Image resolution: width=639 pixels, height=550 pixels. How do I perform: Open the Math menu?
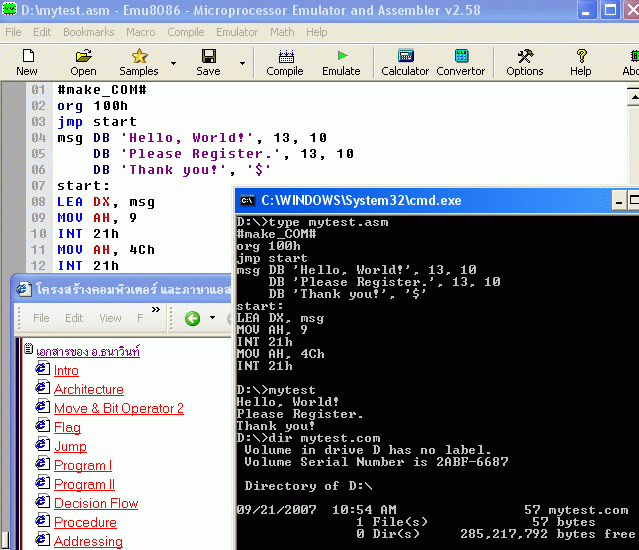coord(282,32)
